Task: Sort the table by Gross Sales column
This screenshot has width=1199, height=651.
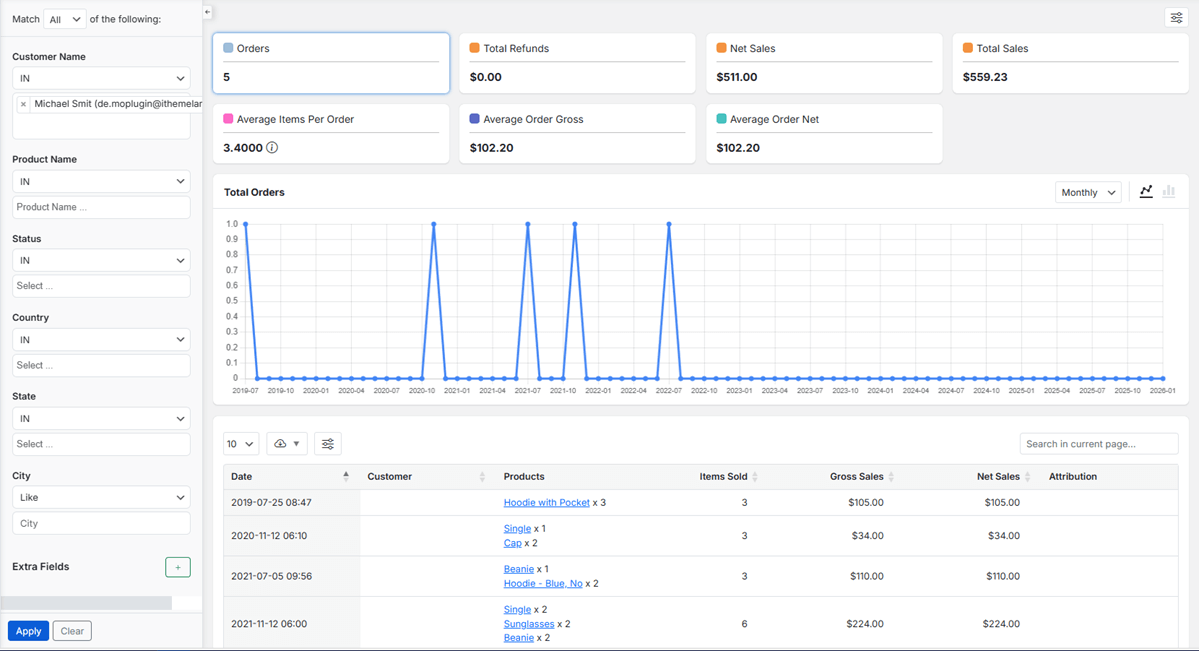Action: [x=890, y=477]
